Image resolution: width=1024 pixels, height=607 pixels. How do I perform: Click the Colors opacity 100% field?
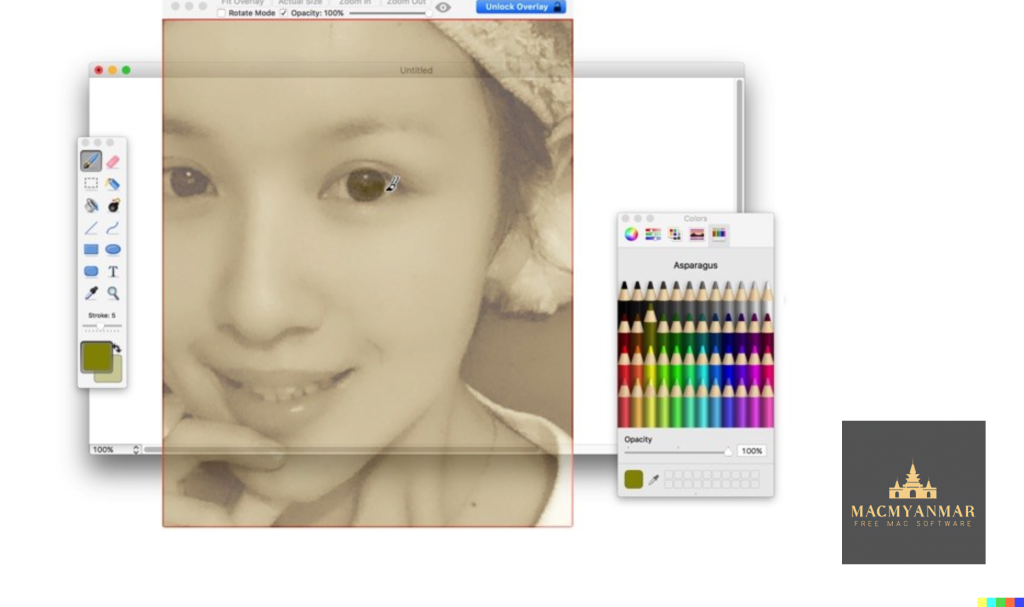751,451
